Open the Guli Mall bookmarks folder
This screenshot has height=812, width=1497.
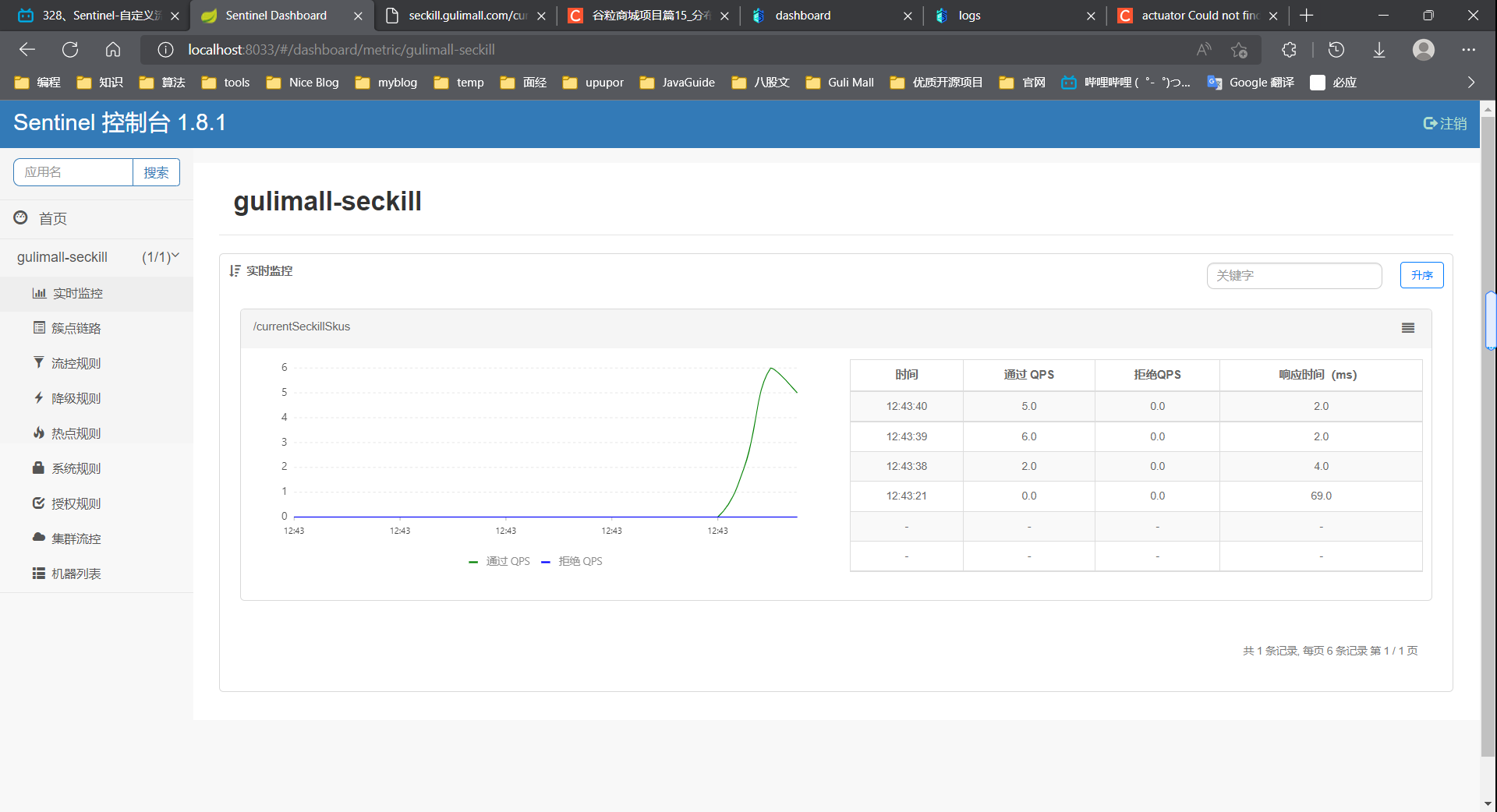point(839,83)
